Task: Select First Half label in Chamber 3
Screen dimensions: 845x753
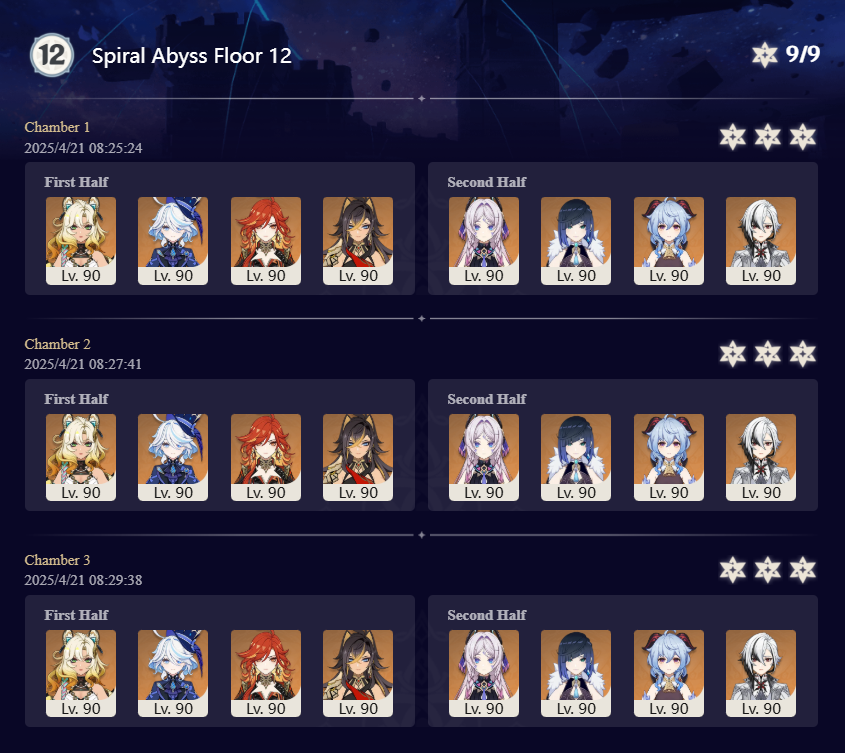Action: coord(76,615)
